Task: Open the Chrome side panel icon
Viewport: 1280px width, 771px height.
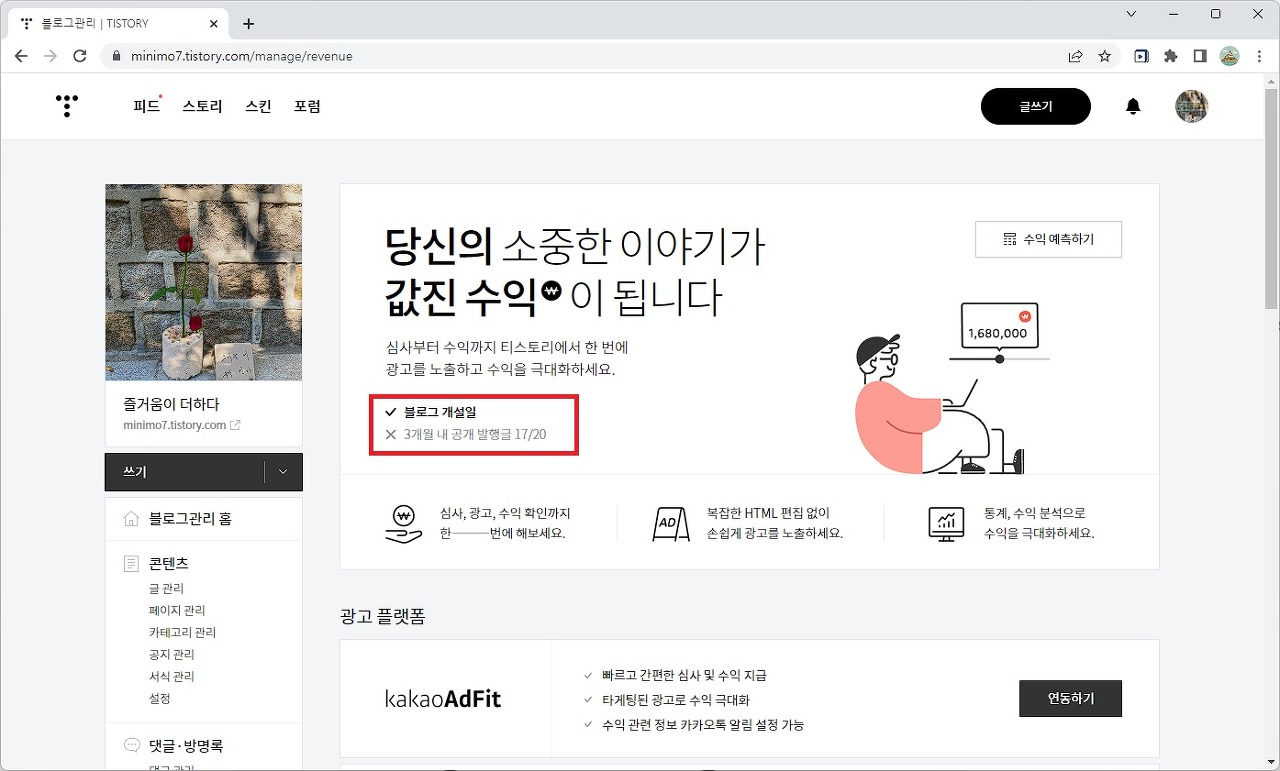Action: point(1200,56)
